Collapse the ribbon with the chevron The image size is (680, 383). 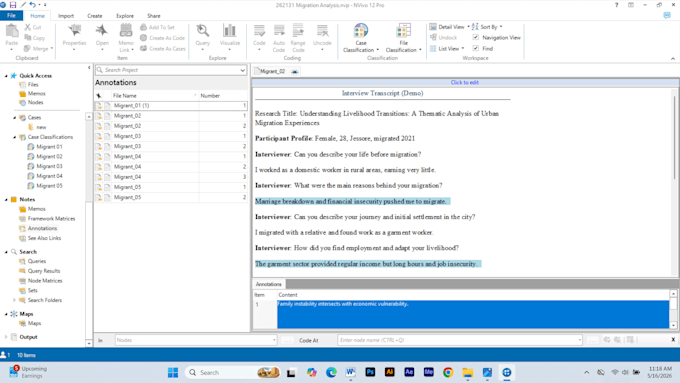pyautogui.click(x=673, y=59)
